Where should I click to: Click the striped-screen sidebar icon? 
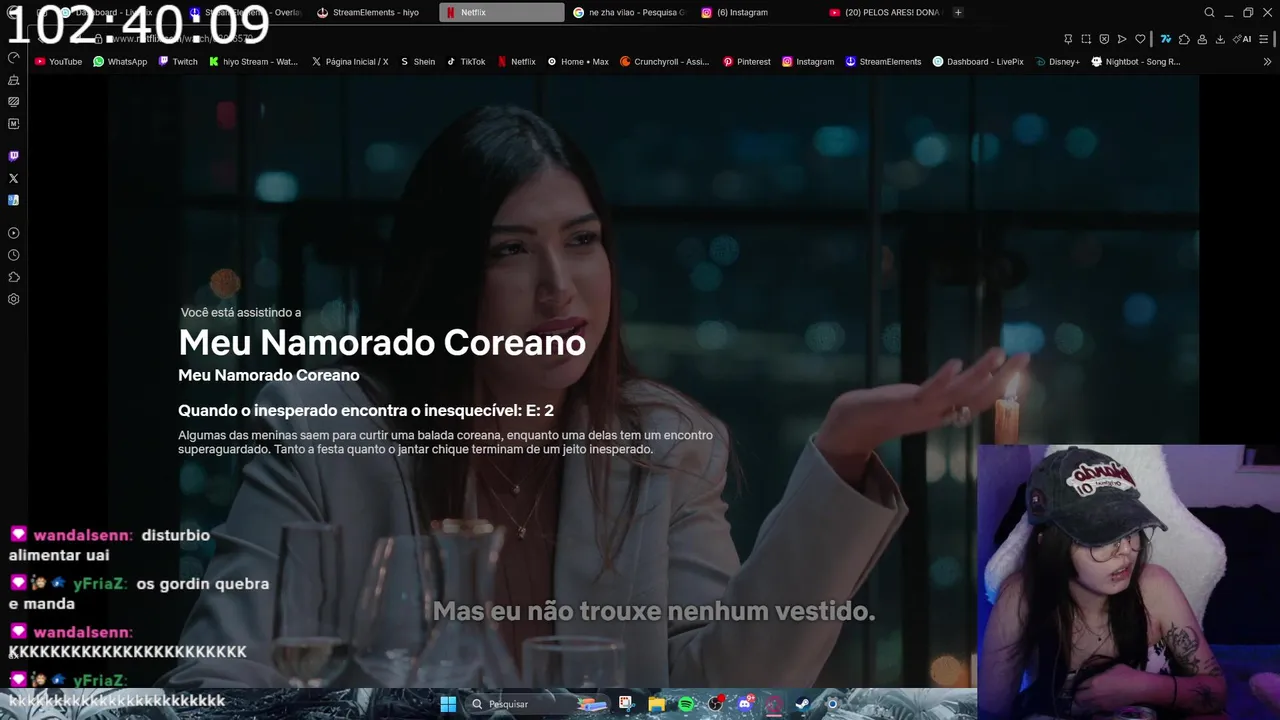[x=13, y=102]
